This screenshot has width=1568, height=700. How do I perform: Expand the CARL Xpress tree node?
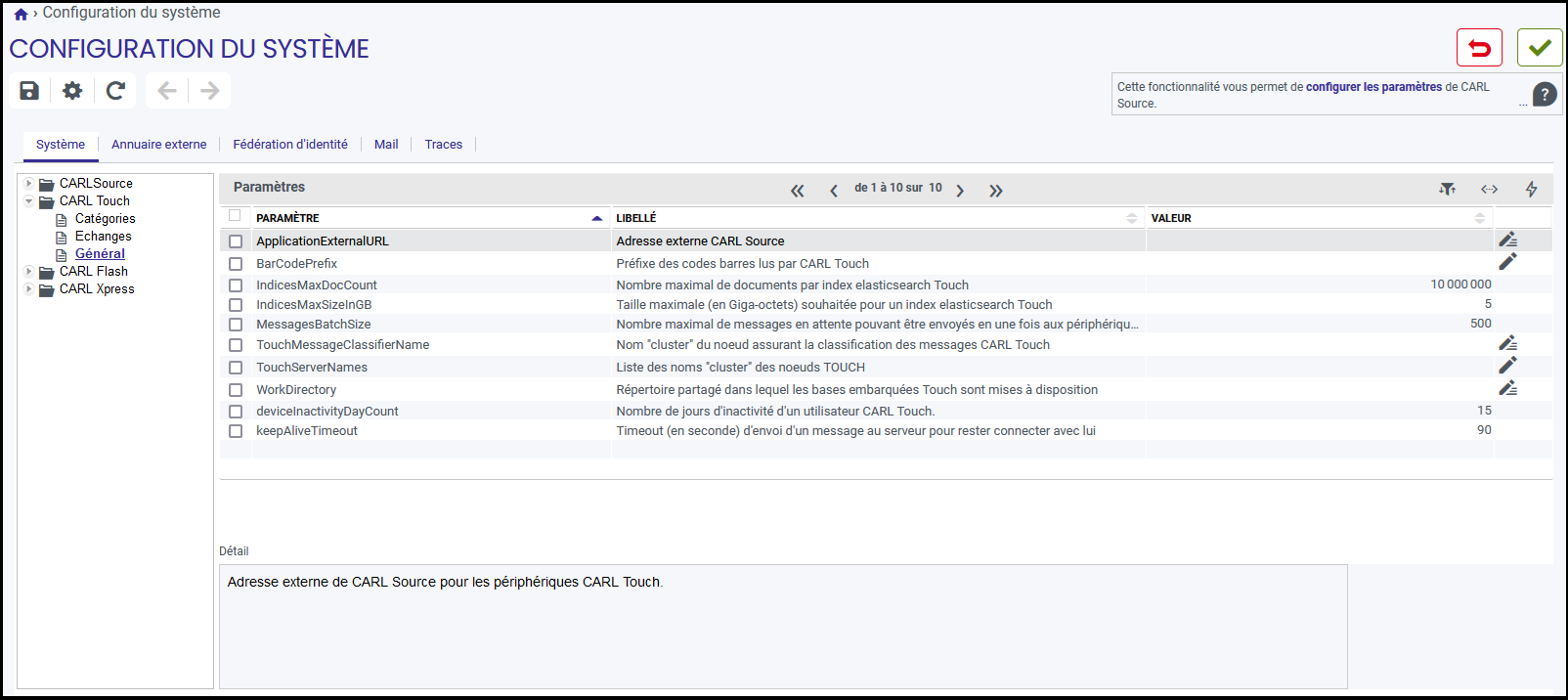point(29,288)
